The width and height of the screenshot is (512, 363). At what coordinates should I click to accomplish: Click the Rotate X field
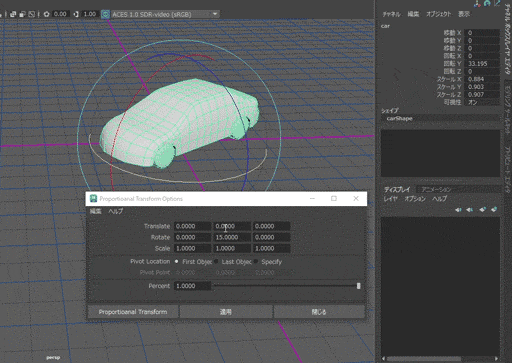[192, 237]
